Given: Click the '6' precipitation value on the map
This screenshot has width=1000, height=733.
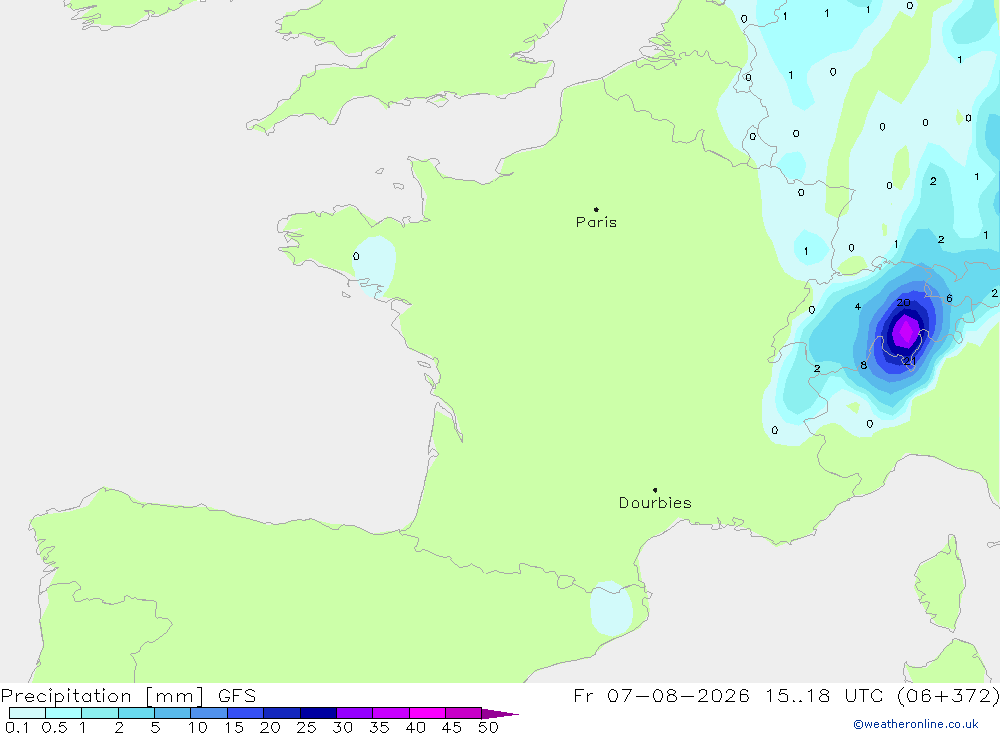Looking at the screenshot, I should 949,299.
